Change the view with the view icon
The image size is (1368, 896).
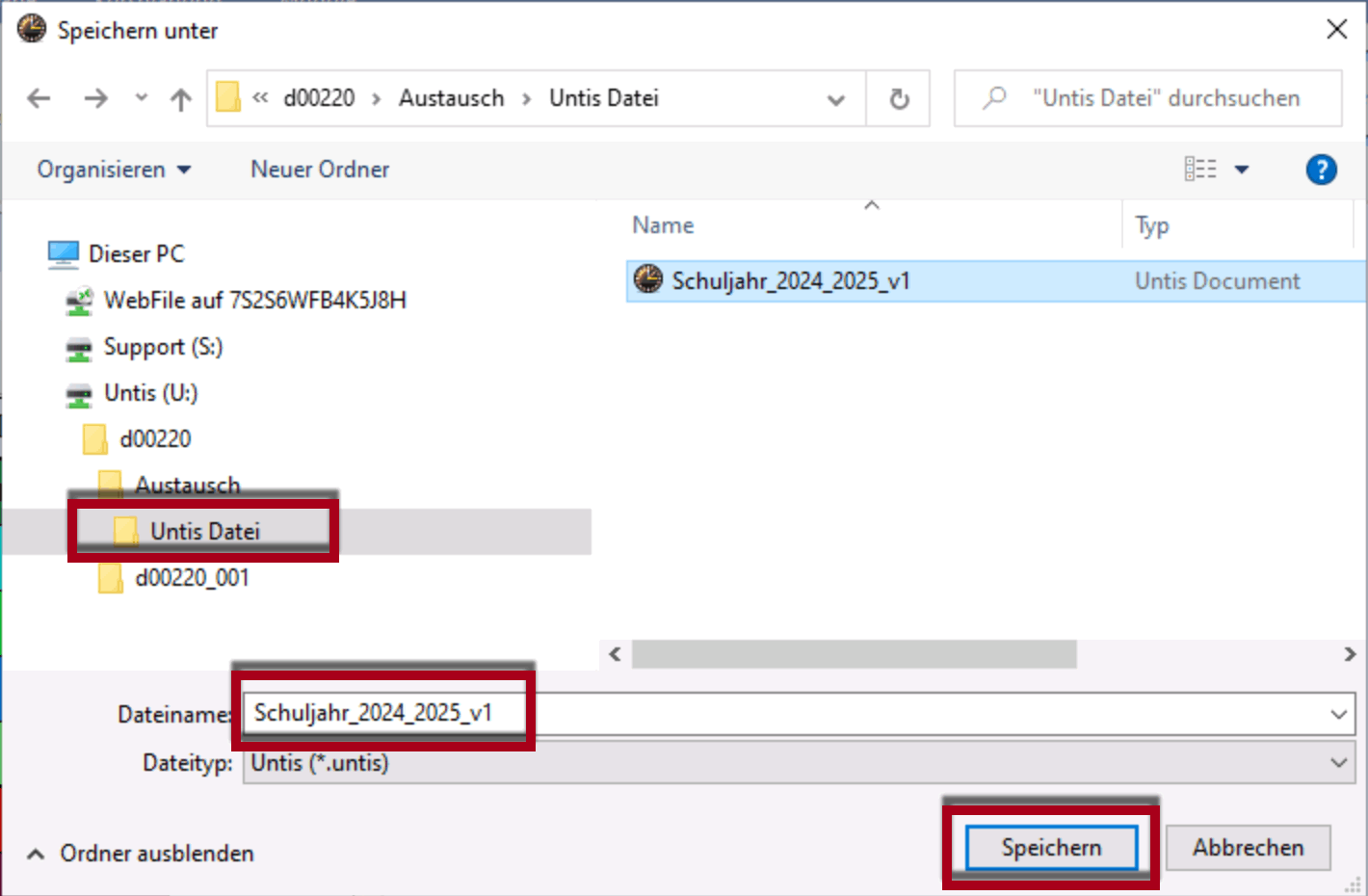click(1200, 170)
